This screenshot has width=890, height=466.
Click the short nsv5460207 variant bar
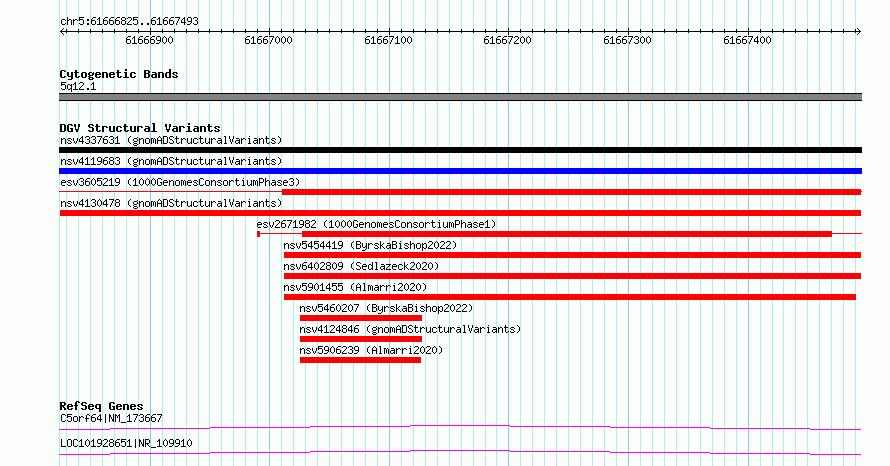pos(360,318)
